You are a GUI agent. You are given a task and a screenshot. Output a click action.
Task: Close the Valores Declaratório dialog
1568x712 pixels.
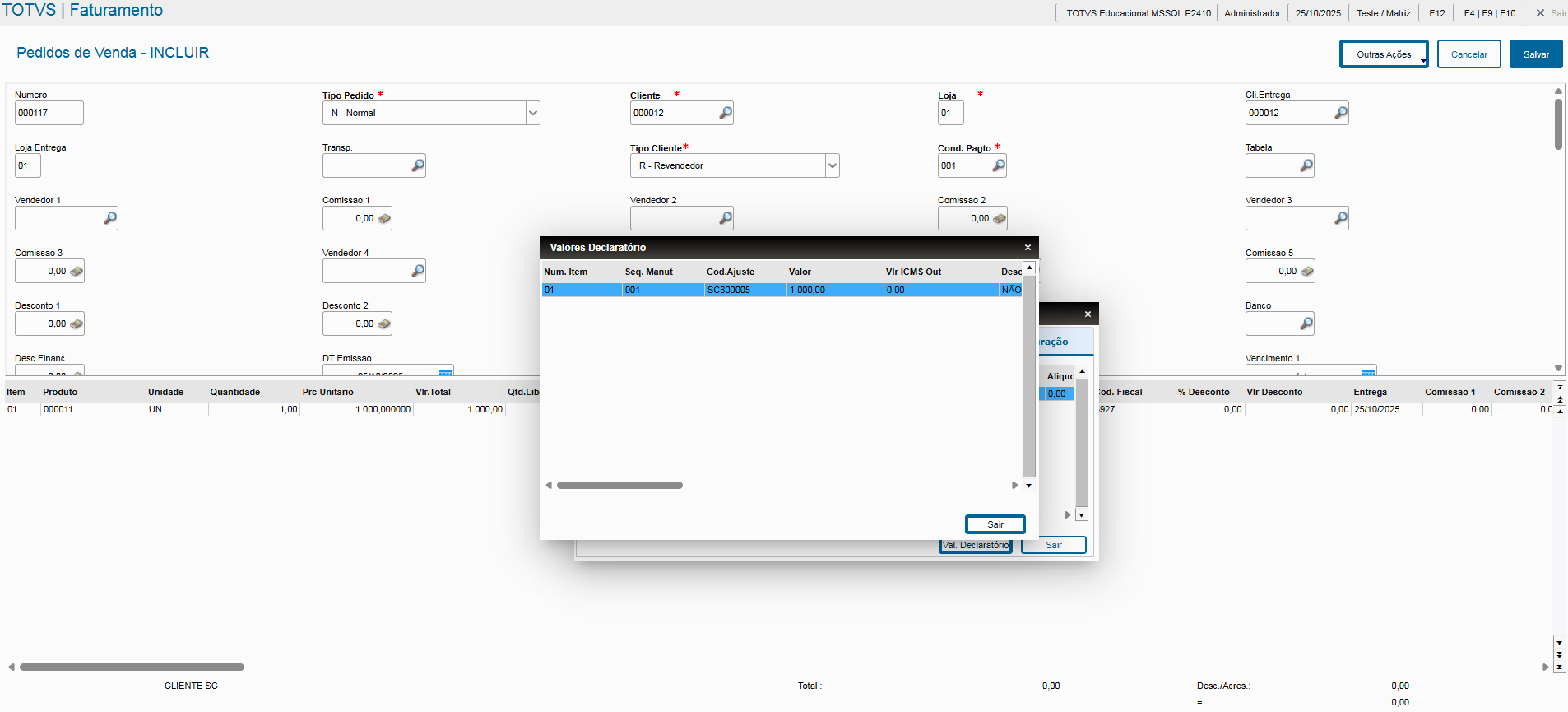click(1027, 248)
